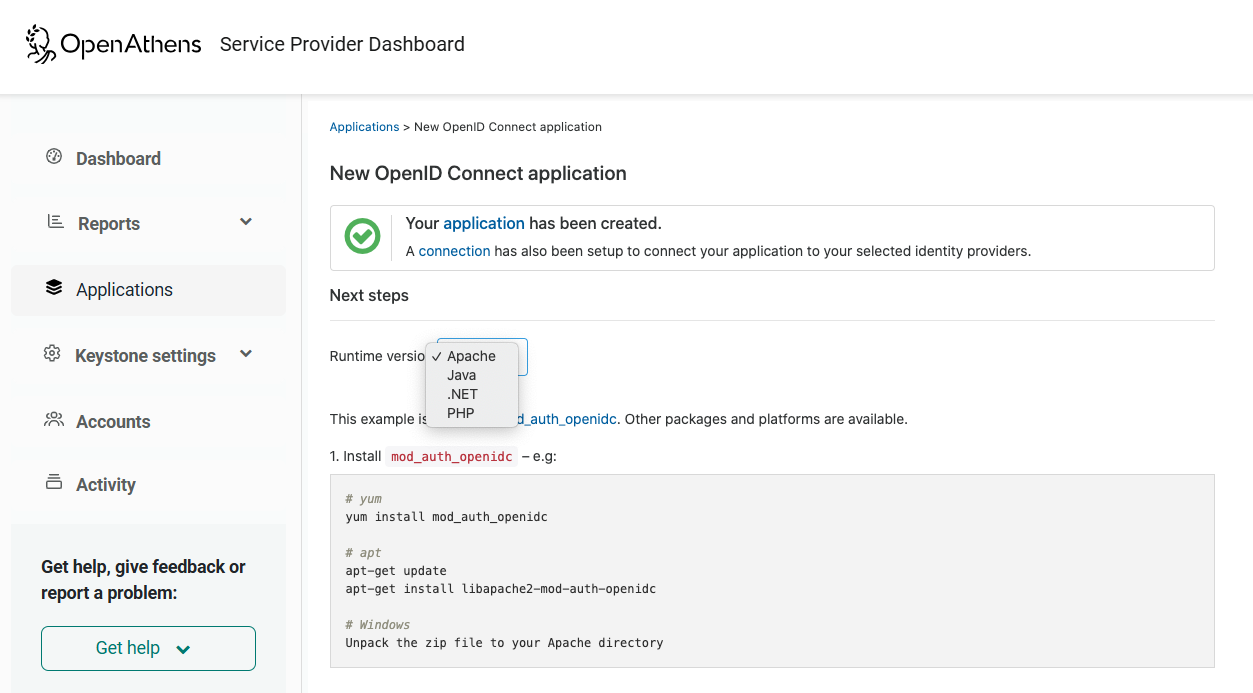Open Dashboard via its dial icon
Screen dimensions: 1253x693
point(52,157)
